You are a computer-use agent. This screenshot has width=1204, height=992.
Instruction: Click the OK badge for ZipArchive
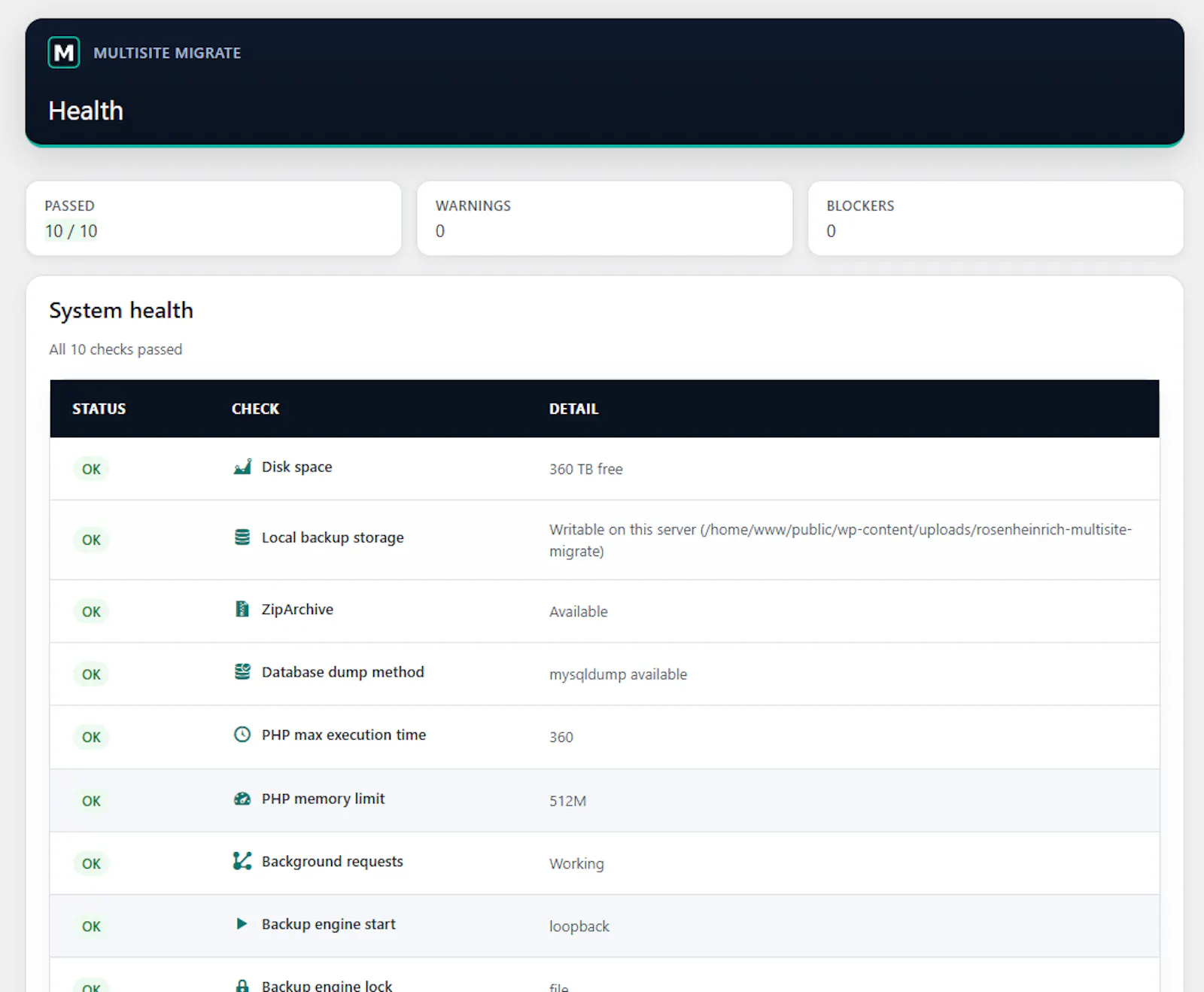point(91,611)
